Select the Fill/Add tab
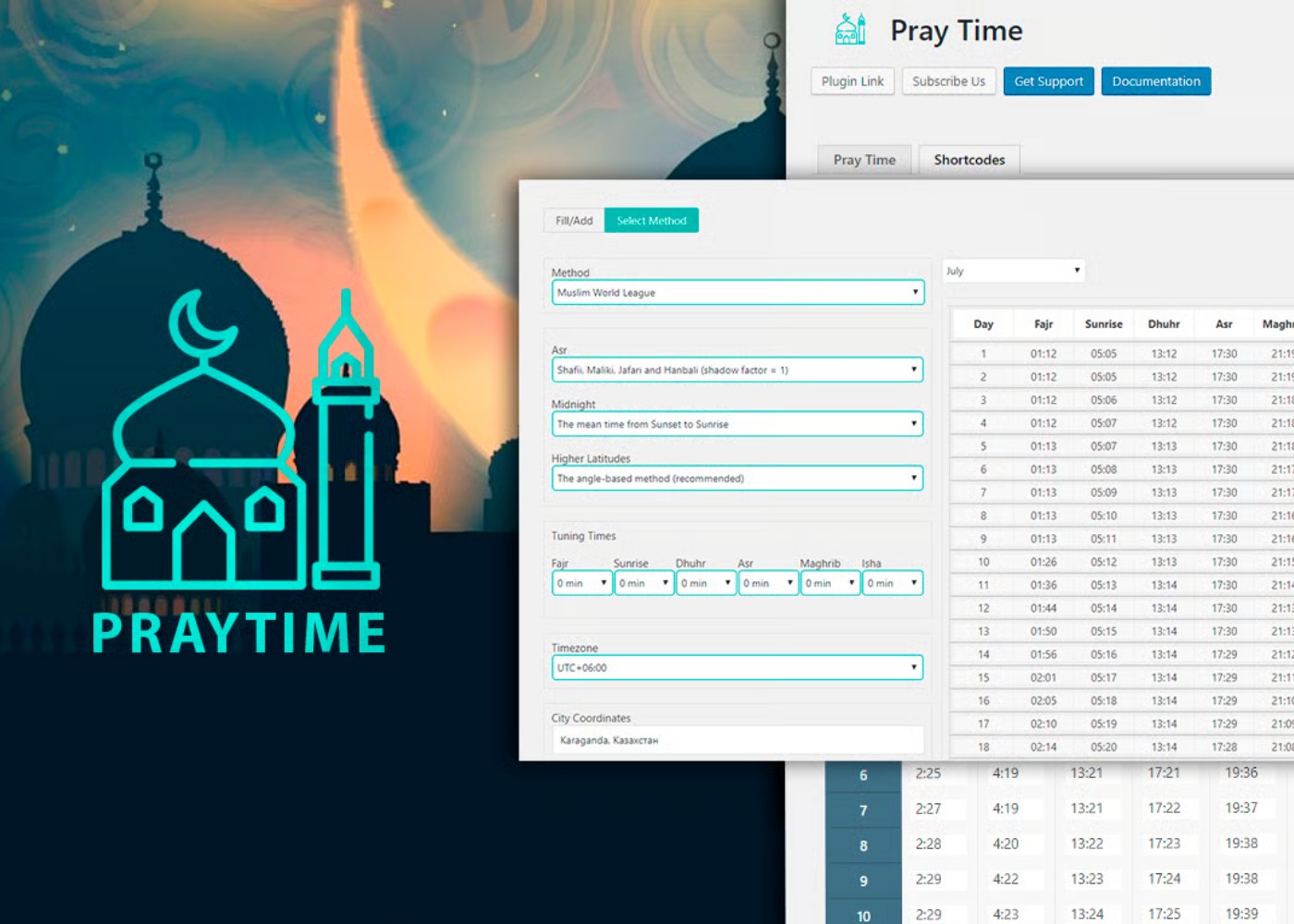 pos(574,221)
